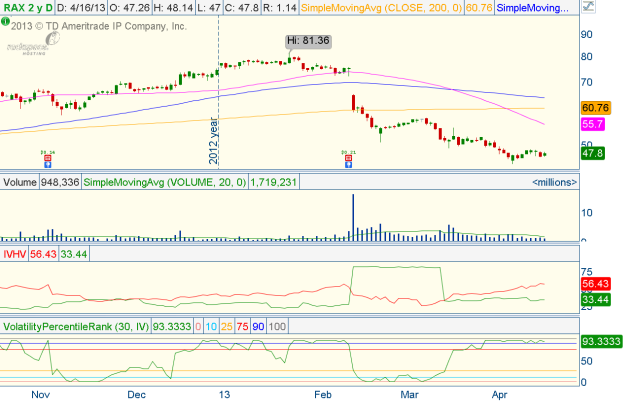This screenshot has width=625, height=401.
Task: Click the red 56.43 IVHV axis tag
Action: (x=596, y=284)
